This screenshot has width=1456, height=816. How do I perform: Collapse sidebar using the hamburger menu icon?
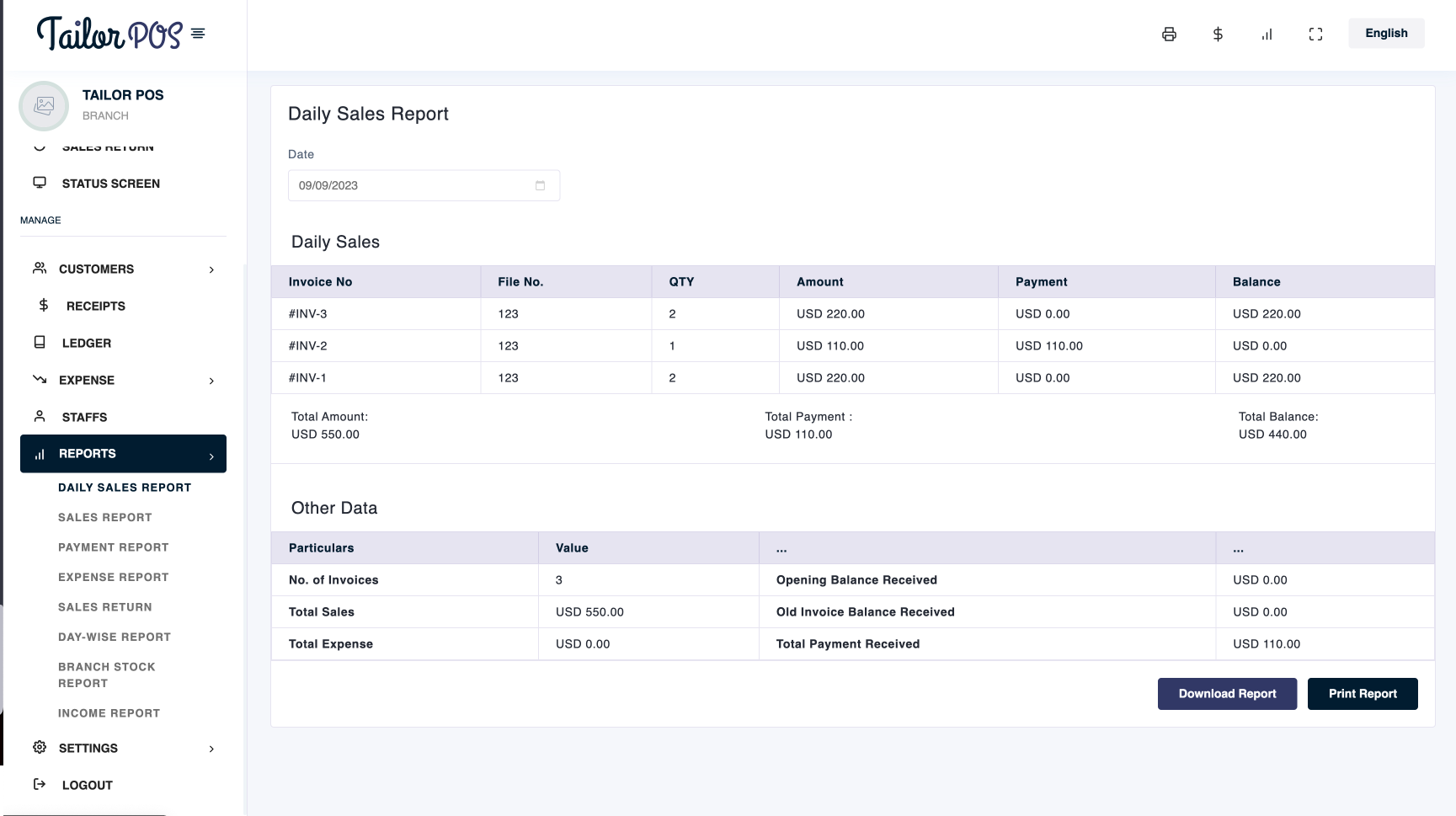point(198,34)
